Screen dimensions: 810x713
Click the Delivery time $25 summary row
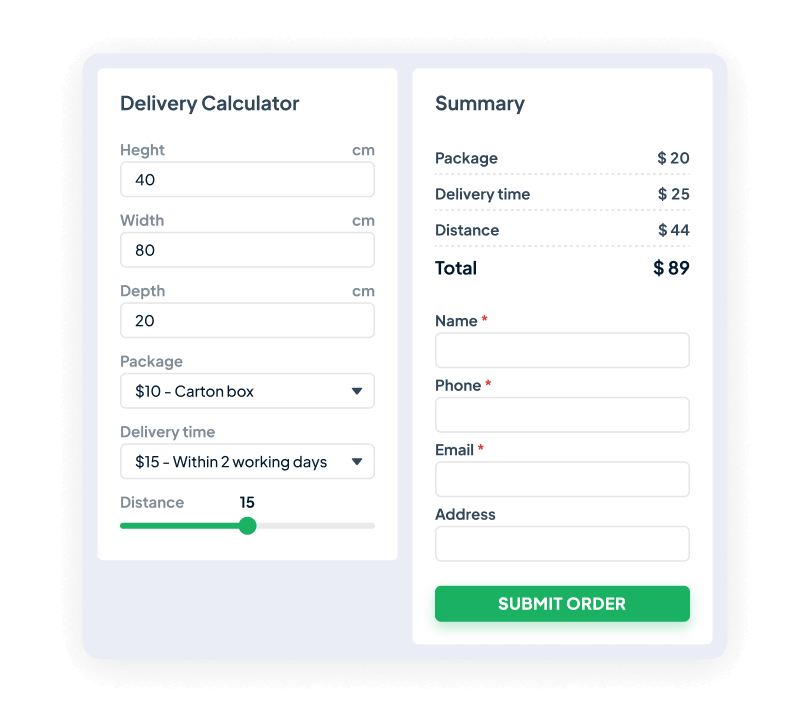562,194
